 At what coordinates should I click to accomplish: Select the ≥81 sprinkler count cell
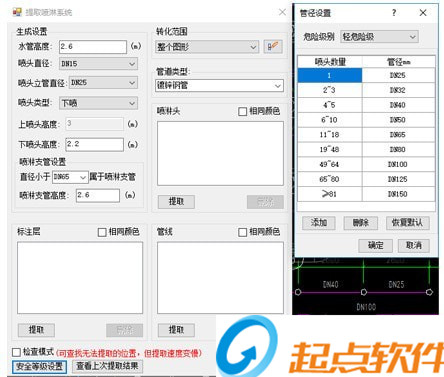click(330, 194)
